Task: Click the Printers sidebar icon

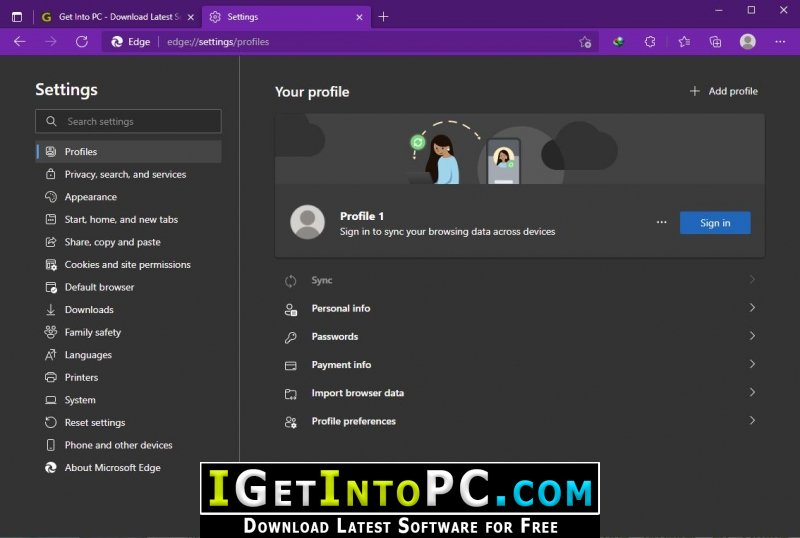Action: [51, 377]
